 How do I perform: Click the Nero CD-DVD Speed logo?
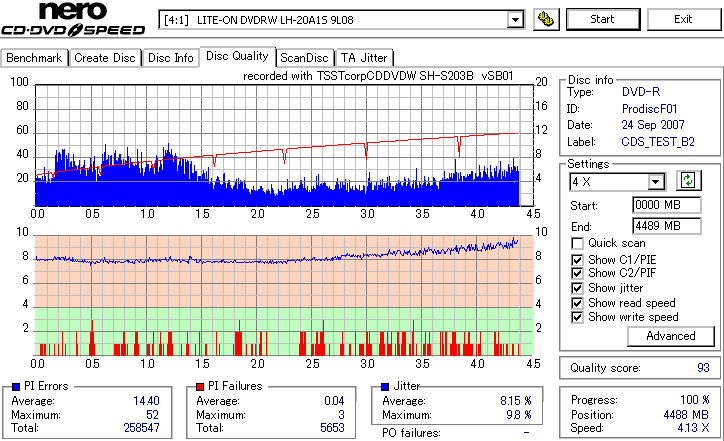click(x=73, y=18)
